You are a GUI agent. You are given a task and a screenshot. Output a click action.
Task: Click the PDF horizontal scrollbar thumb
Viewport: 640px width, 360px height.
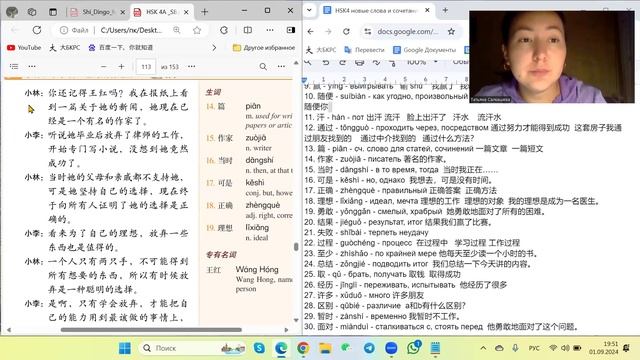[x=151, y=330]
